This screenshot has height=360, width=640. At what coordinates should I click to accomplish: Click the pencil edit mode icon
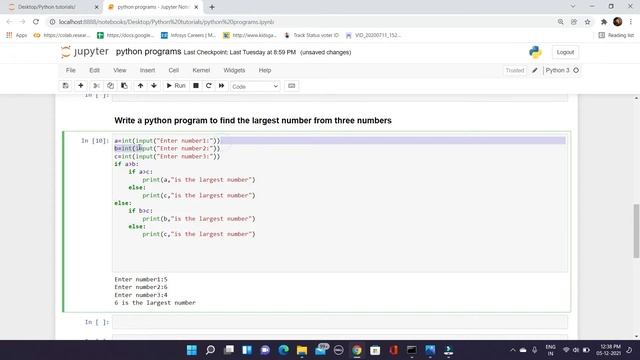[535, 70]
